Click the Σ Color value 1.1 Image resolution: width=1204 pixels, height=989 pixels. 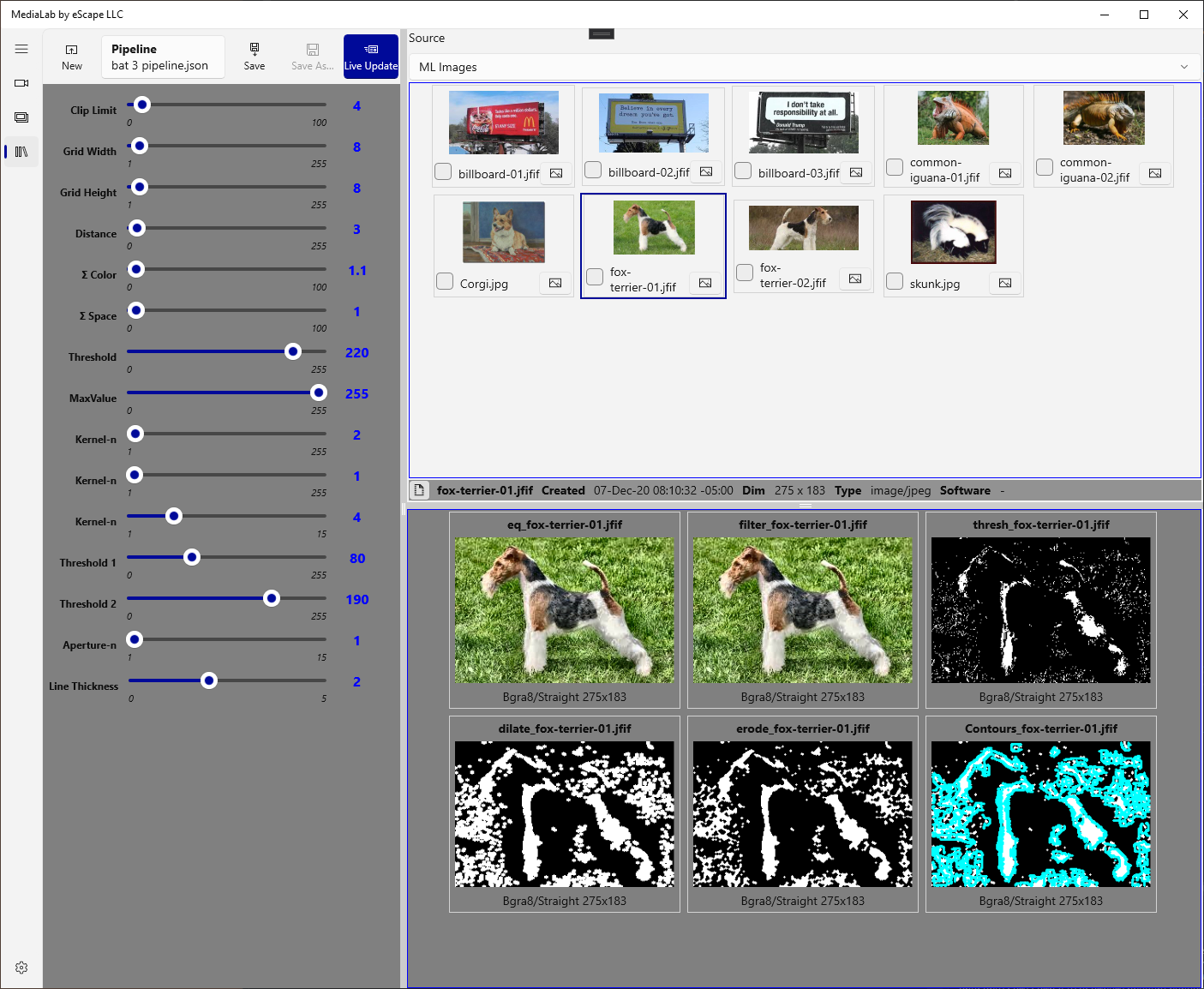pos(357,271)
